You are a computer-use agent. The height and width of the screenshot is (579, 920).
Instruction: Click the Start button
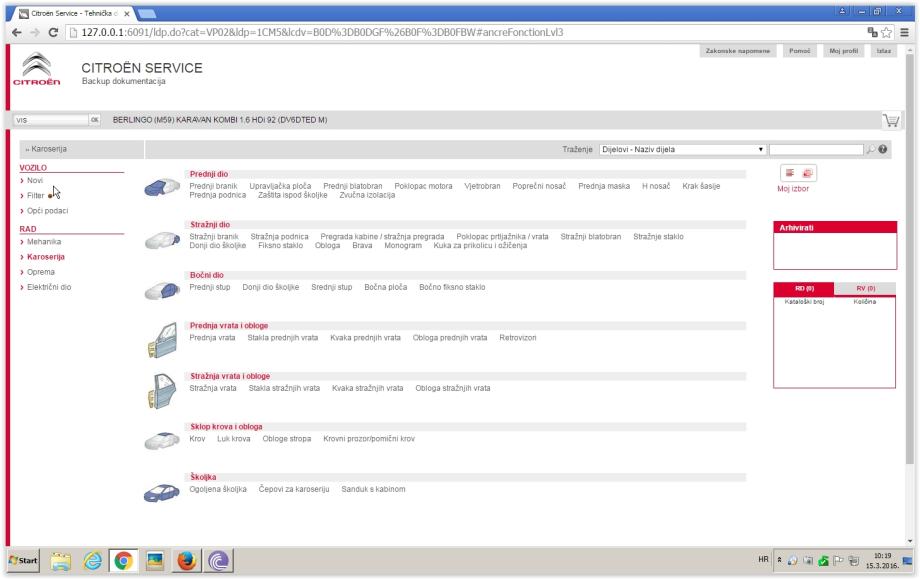coord(23,560)
